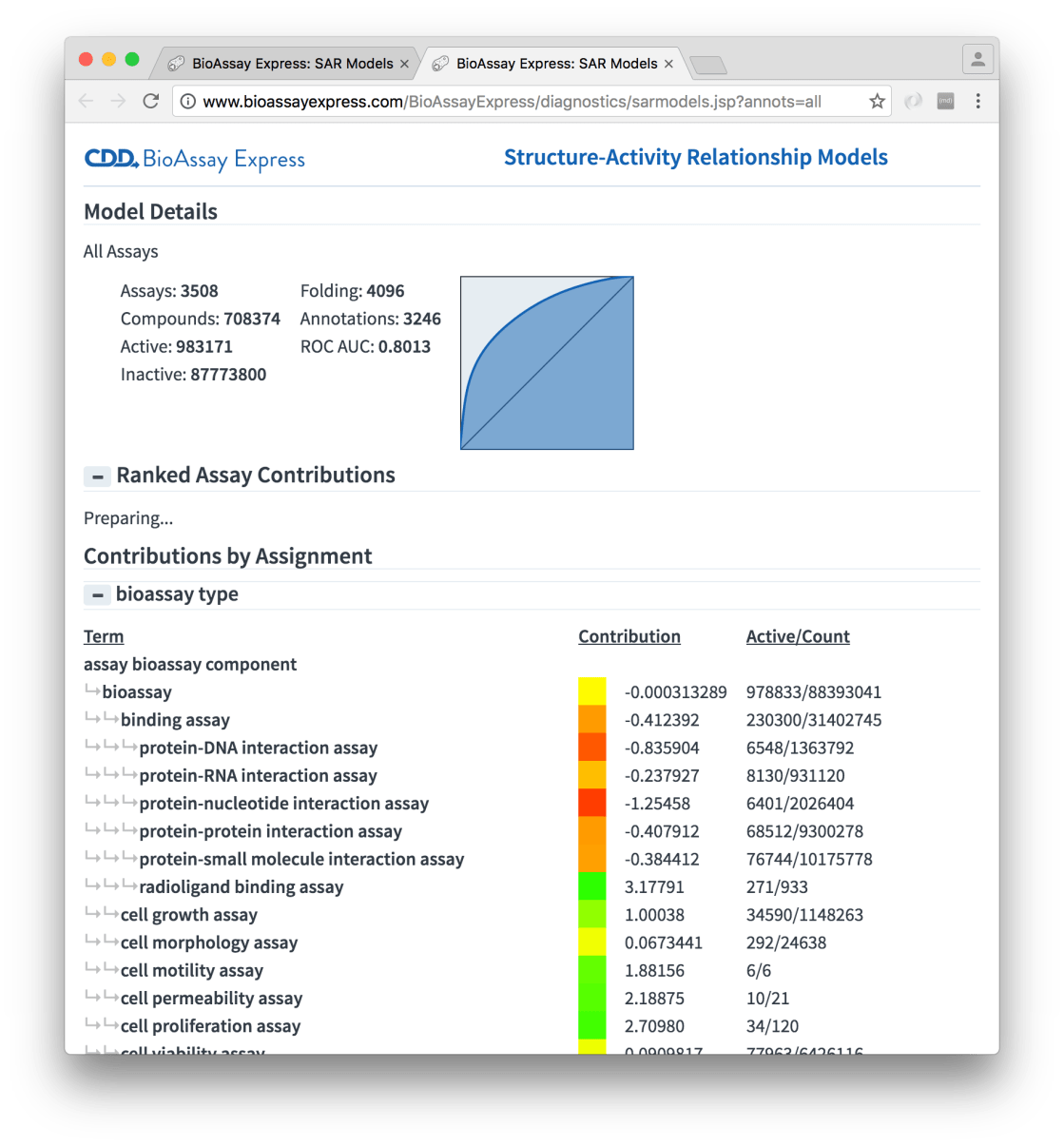Click the back navigation arrow
1064x1147 pixels.
point(87,101)
